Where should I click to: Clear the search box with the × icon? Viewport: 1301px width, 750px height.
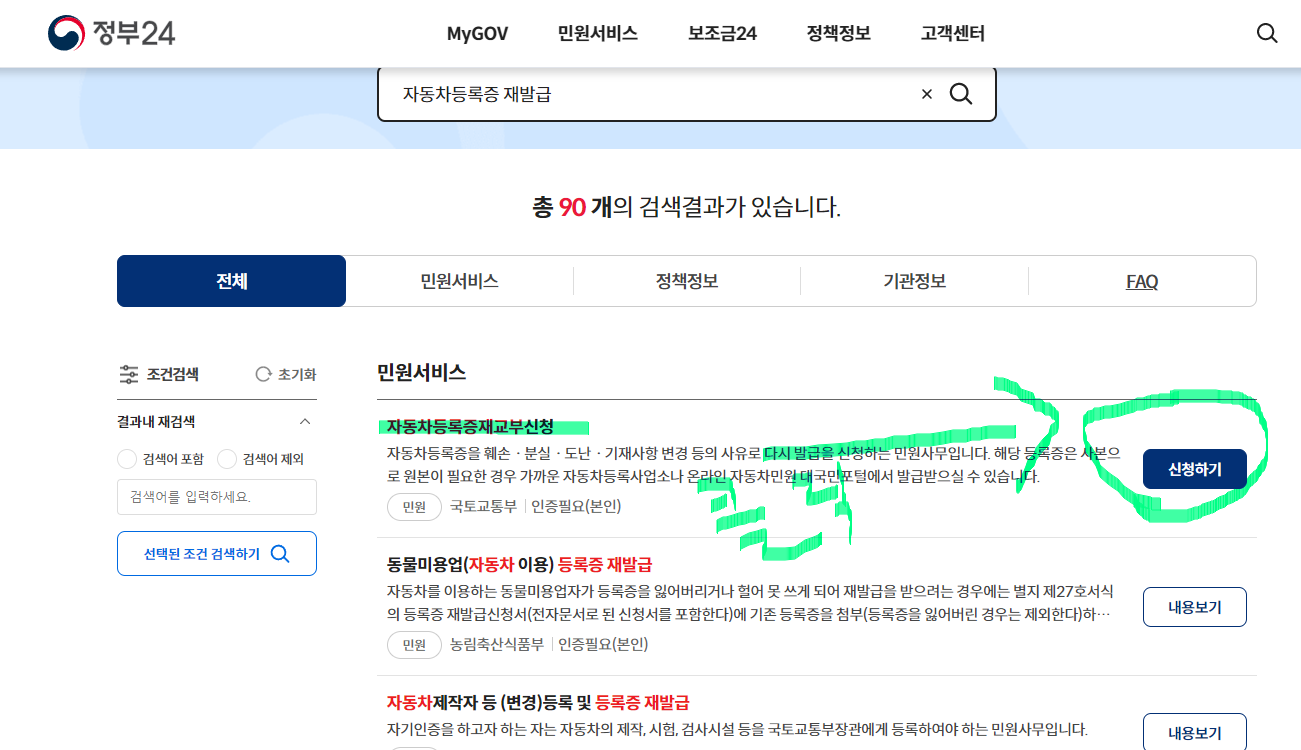click(926, 94)
